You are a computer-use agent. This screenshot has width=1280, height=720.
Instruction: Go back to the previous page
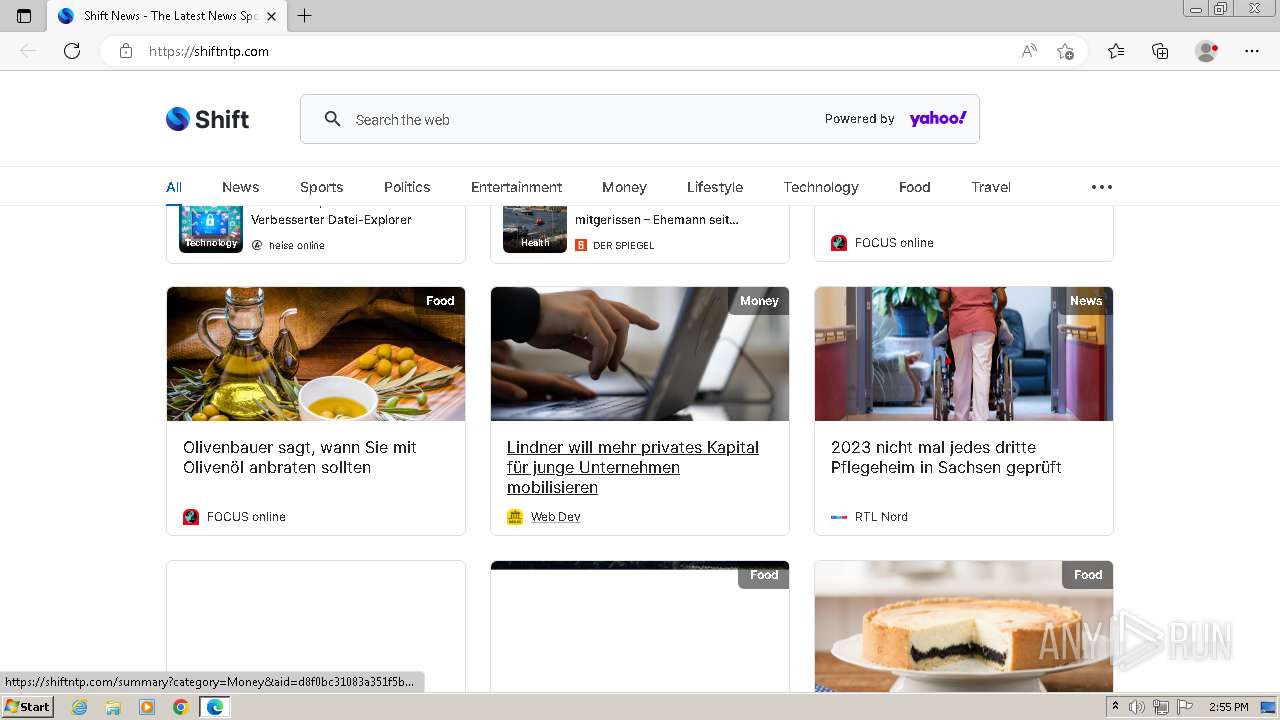click(28, 51)
